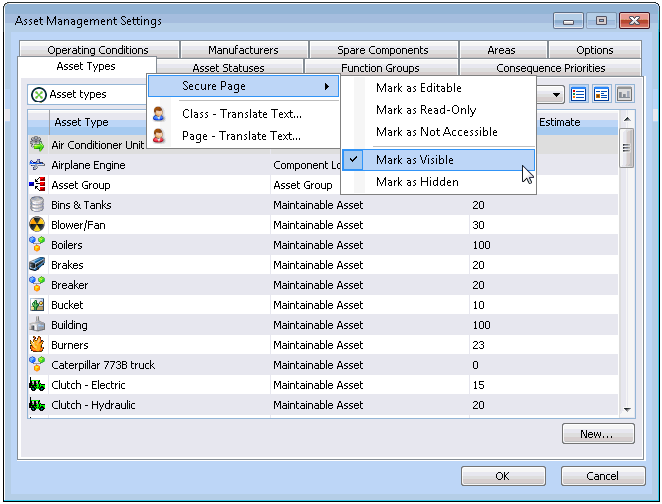Viewport: 662px width, 504px height.
Task: Click Class - Translate Text user icon
Action: pyautogui.click(x=159, y=114)
